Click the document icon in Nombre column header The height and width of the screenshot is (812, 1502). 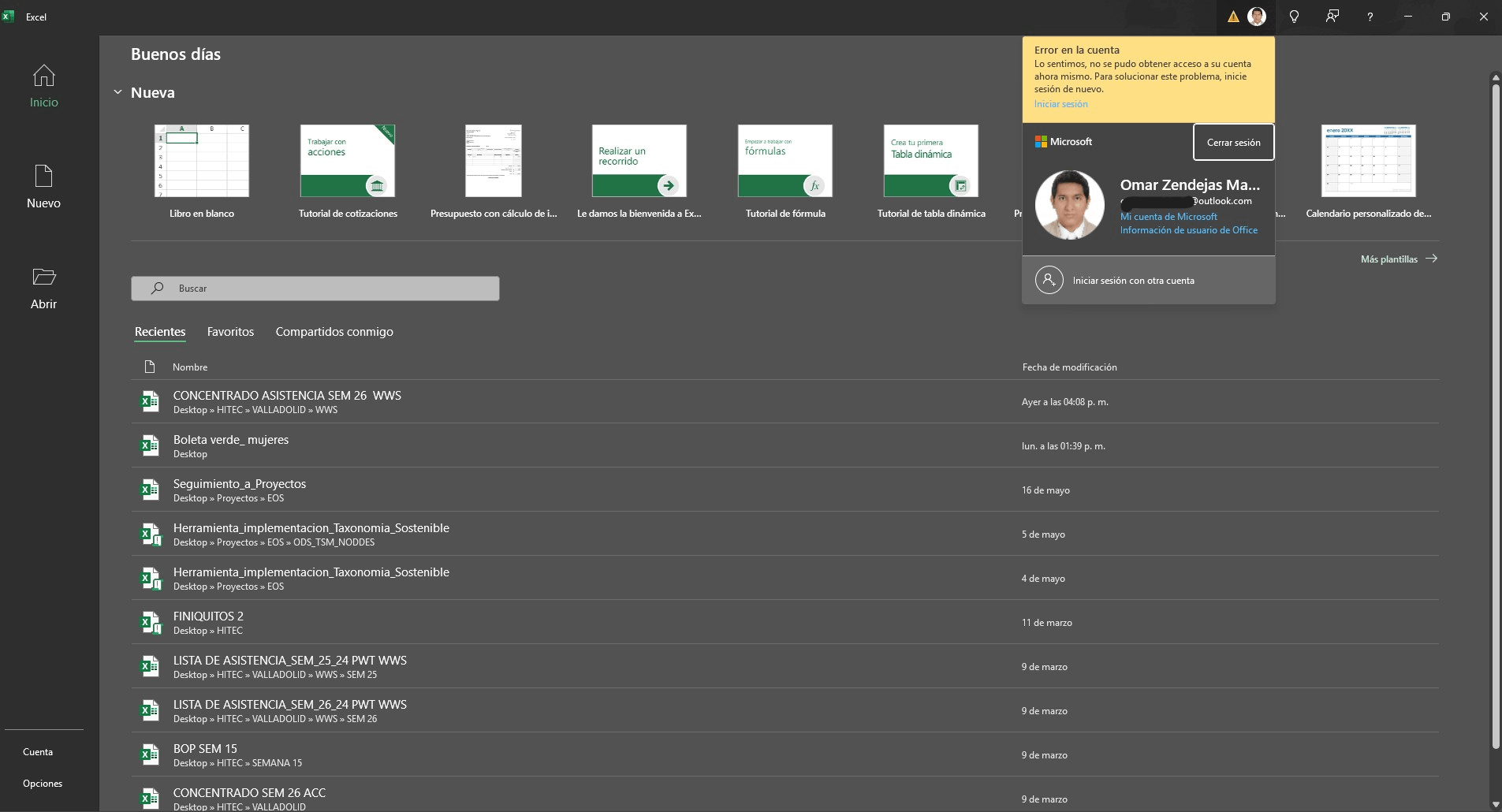[150, 367]
